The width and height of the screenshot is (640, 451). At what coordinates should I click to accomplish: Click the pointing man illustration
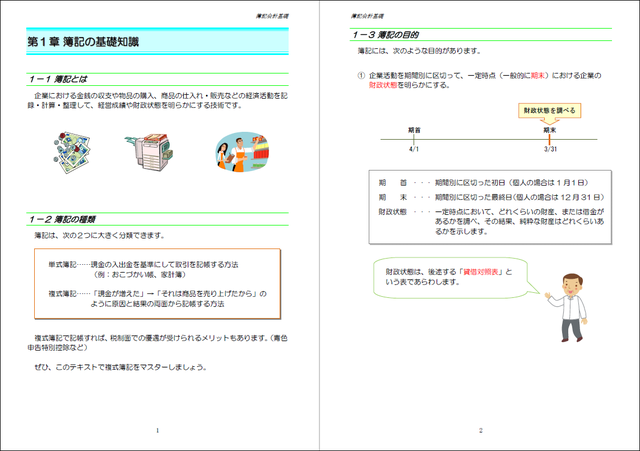coord(568,308)
